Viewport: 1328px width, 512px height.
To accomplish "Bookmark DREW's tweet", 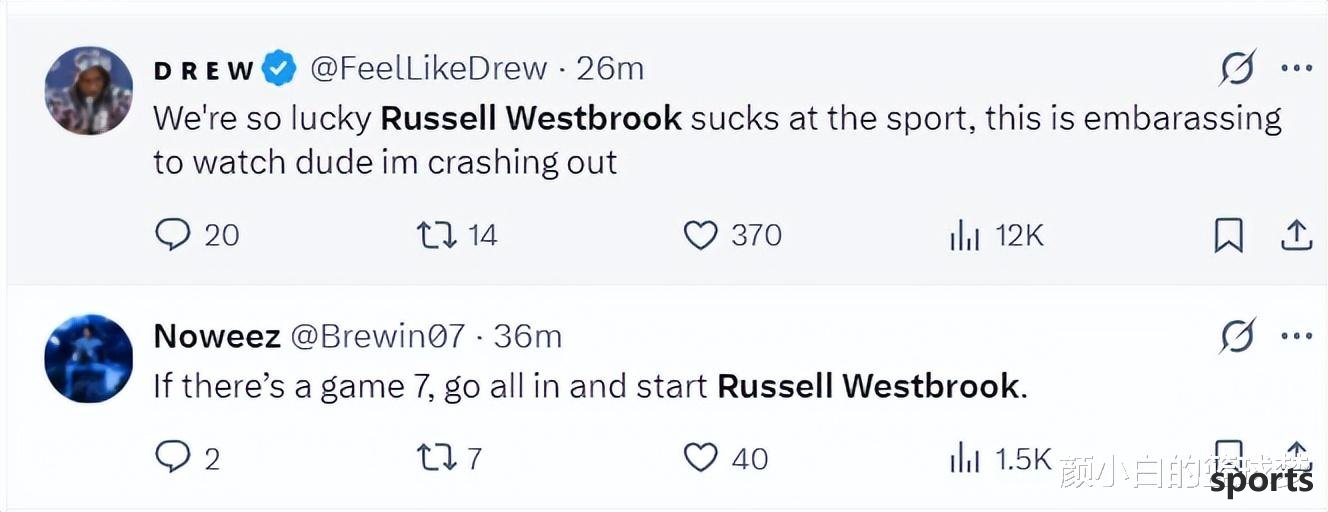I will [1228, 236].
